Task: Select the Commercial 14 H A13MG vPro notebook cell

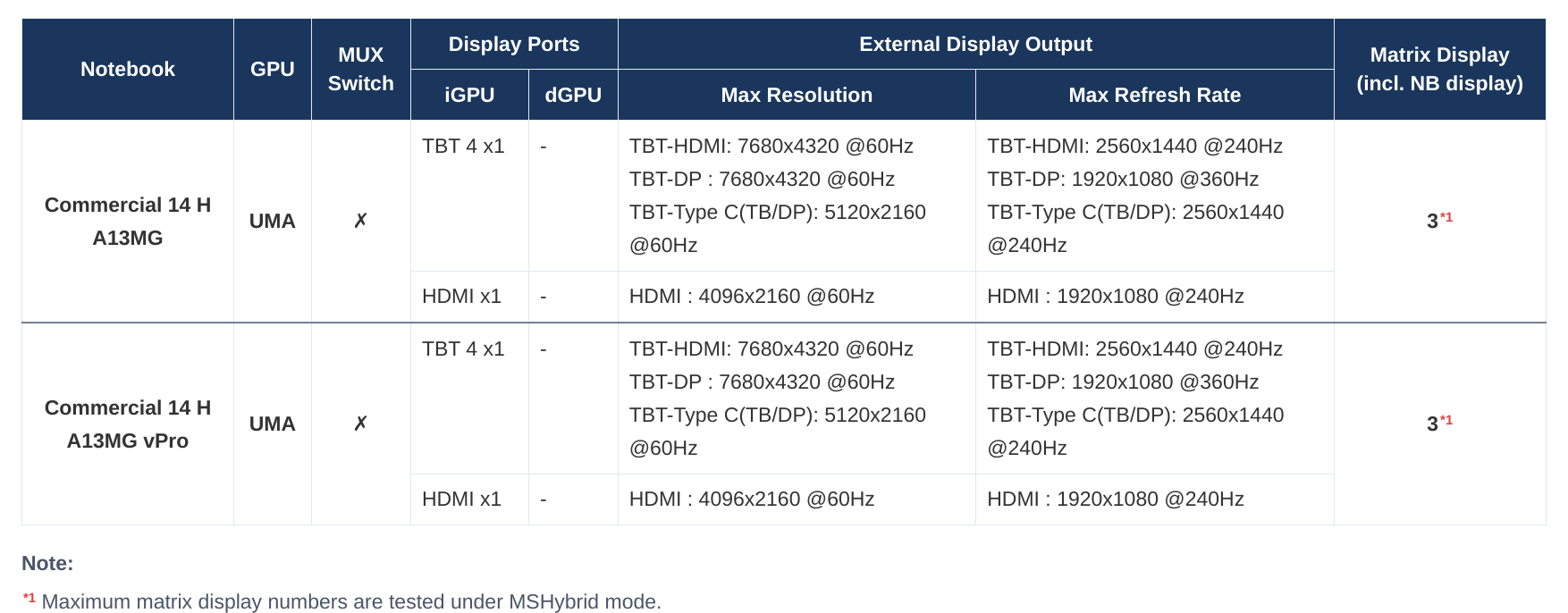Action: (x=128, y=424)
